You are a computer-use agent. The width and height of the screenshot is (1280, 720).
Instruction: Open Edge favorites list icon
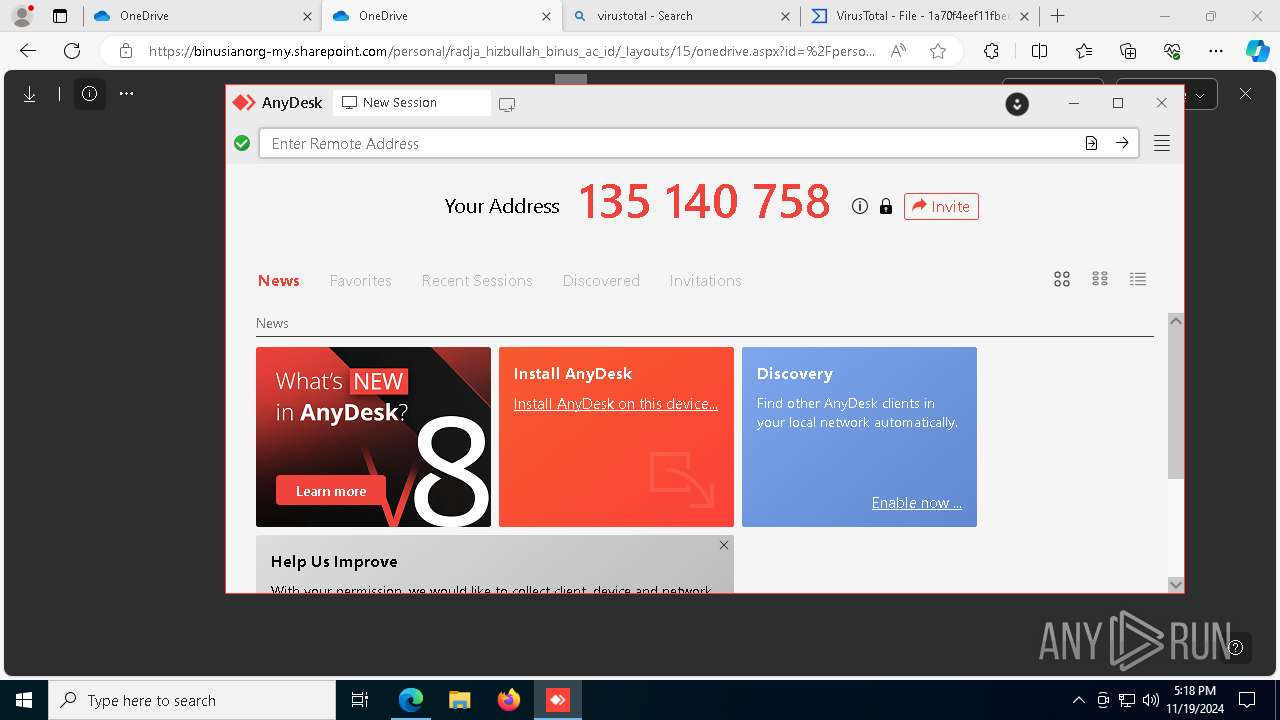1084,51
